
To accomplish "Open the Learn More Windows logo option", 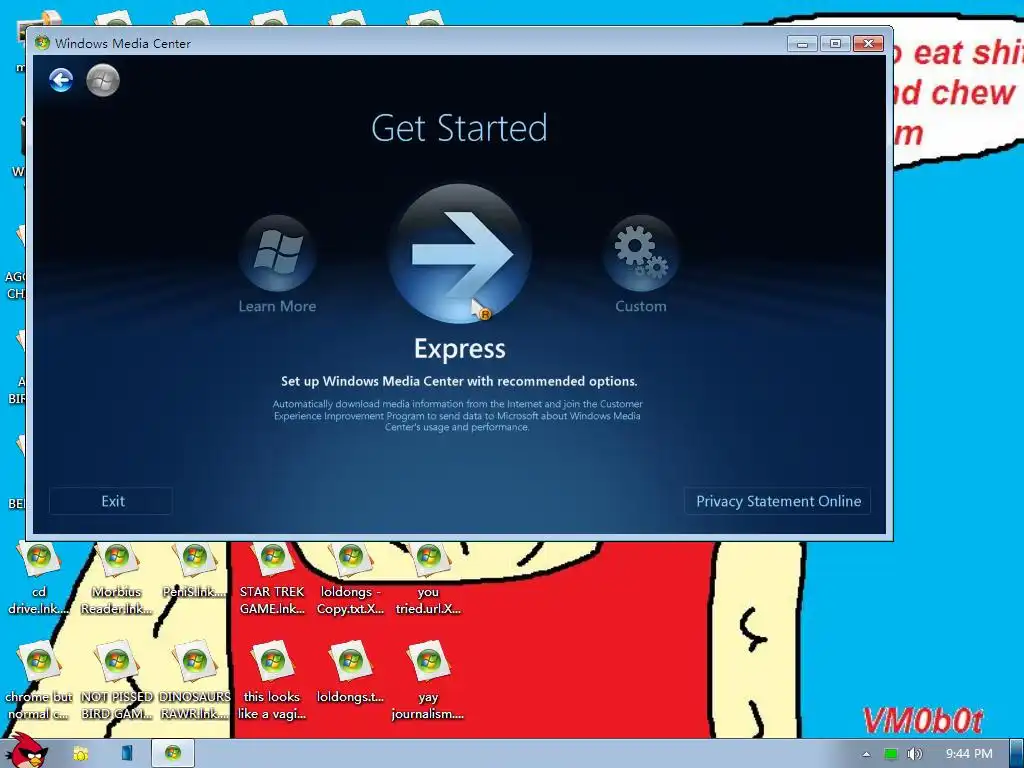I will point(278,253).
